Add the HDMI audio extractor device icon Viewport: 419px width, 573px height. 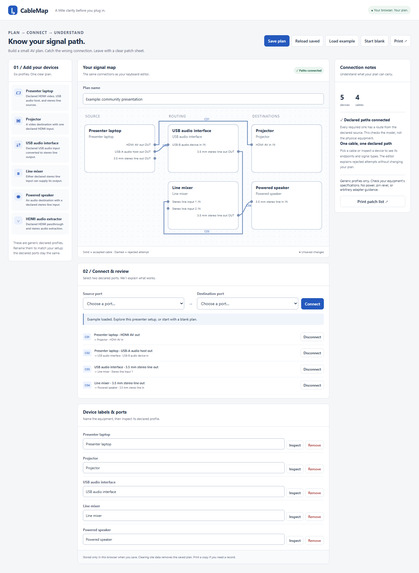click(x=18, y=221)
